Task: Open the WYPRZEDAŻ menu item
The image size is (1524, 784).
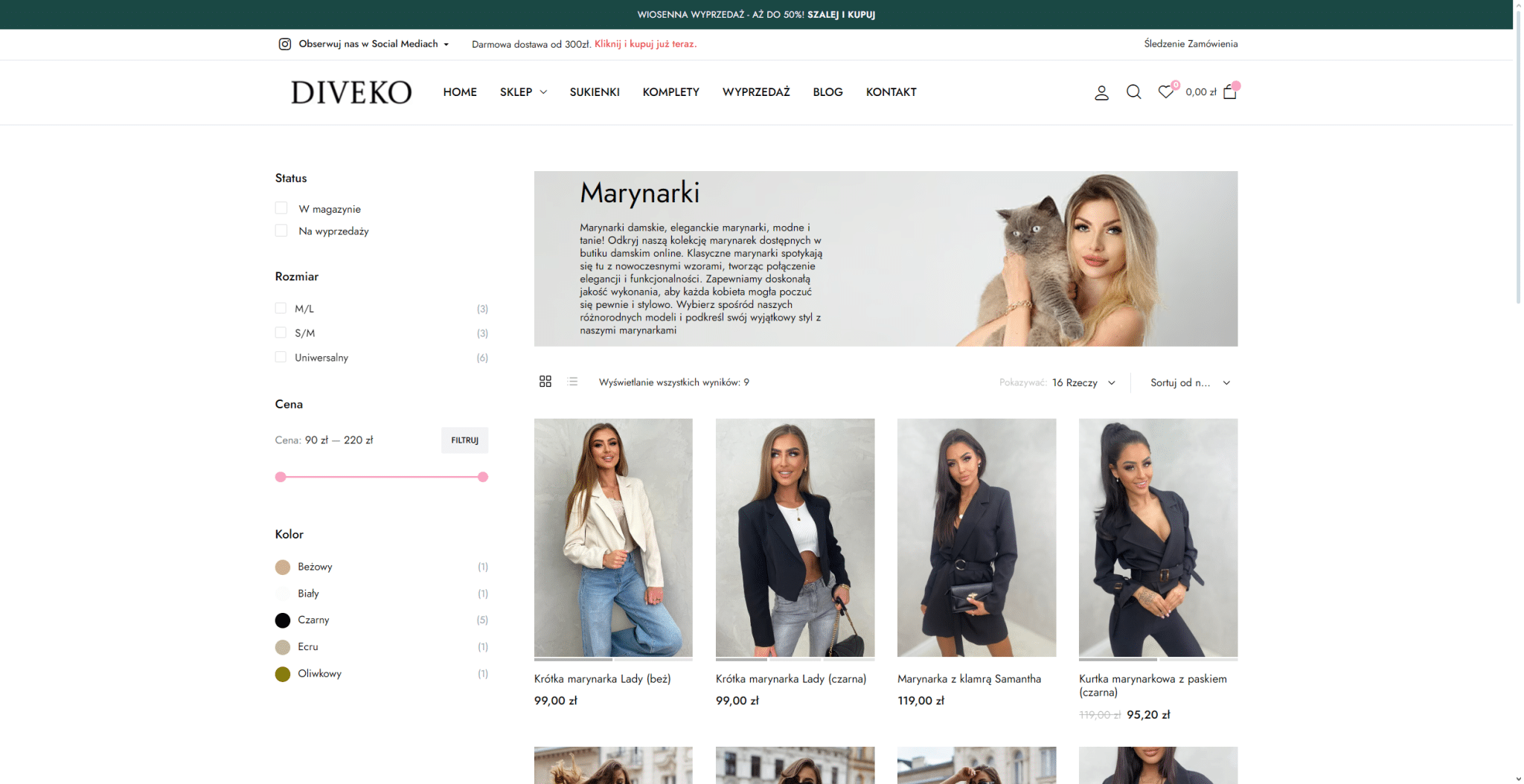Action: pos(756,92)
